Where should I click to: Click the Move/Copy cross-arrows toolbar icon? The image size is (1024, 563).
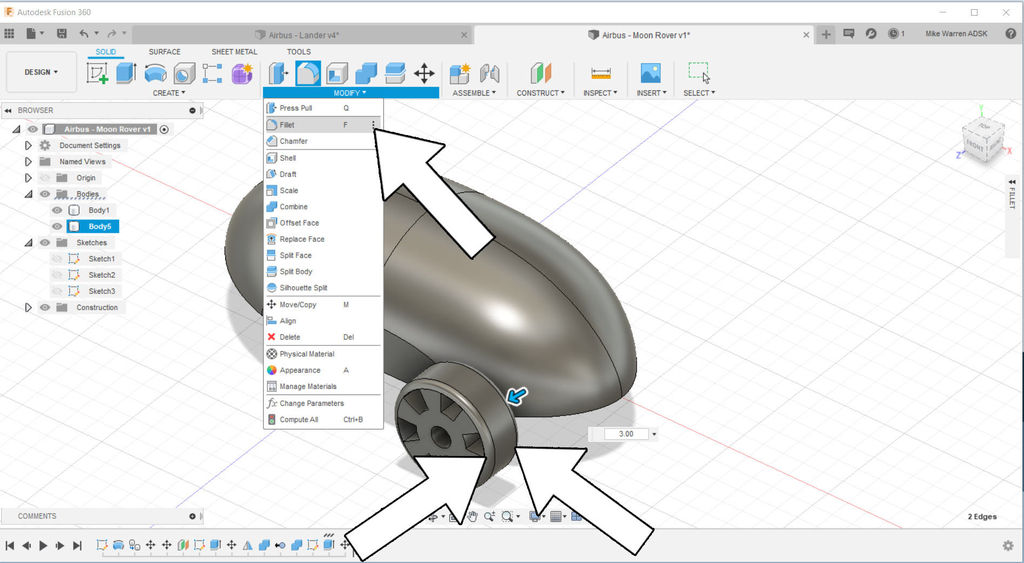point(424,73)
